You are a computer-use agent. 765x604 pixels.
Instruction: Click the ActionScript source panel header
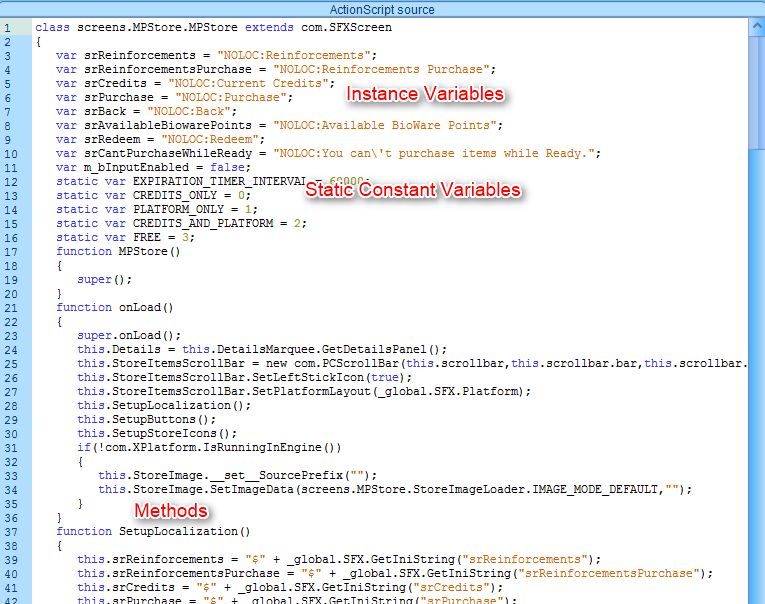tap(382, 8)
